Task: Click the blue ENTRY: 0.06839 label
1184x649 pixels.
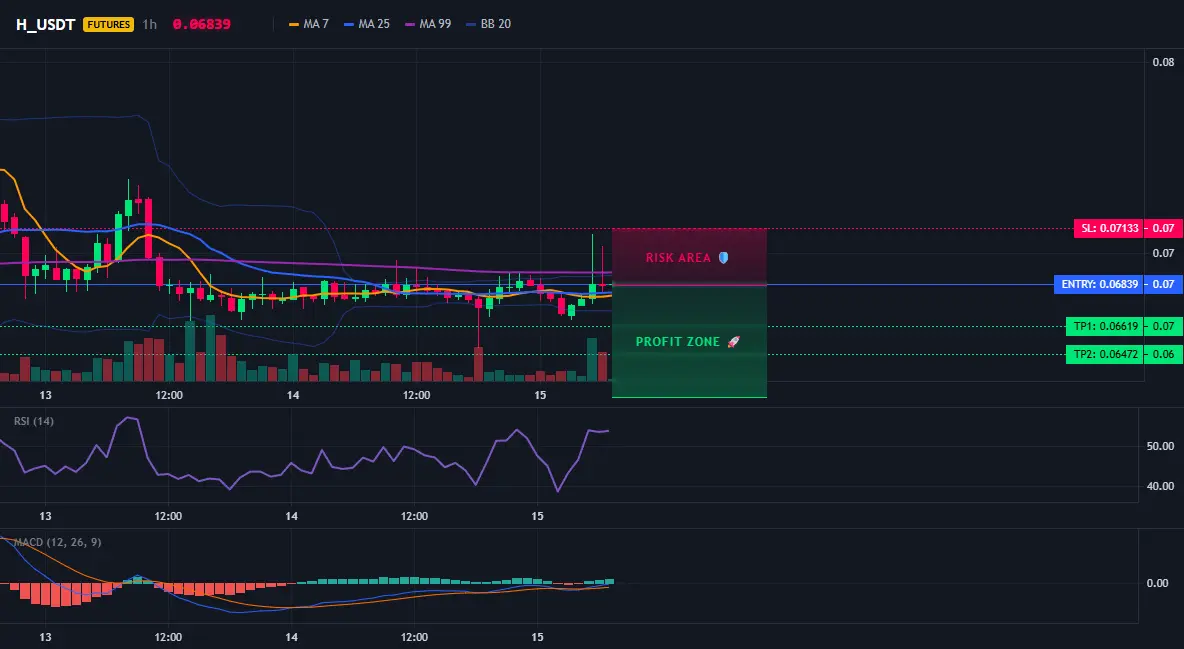Action: point(1099,285)
